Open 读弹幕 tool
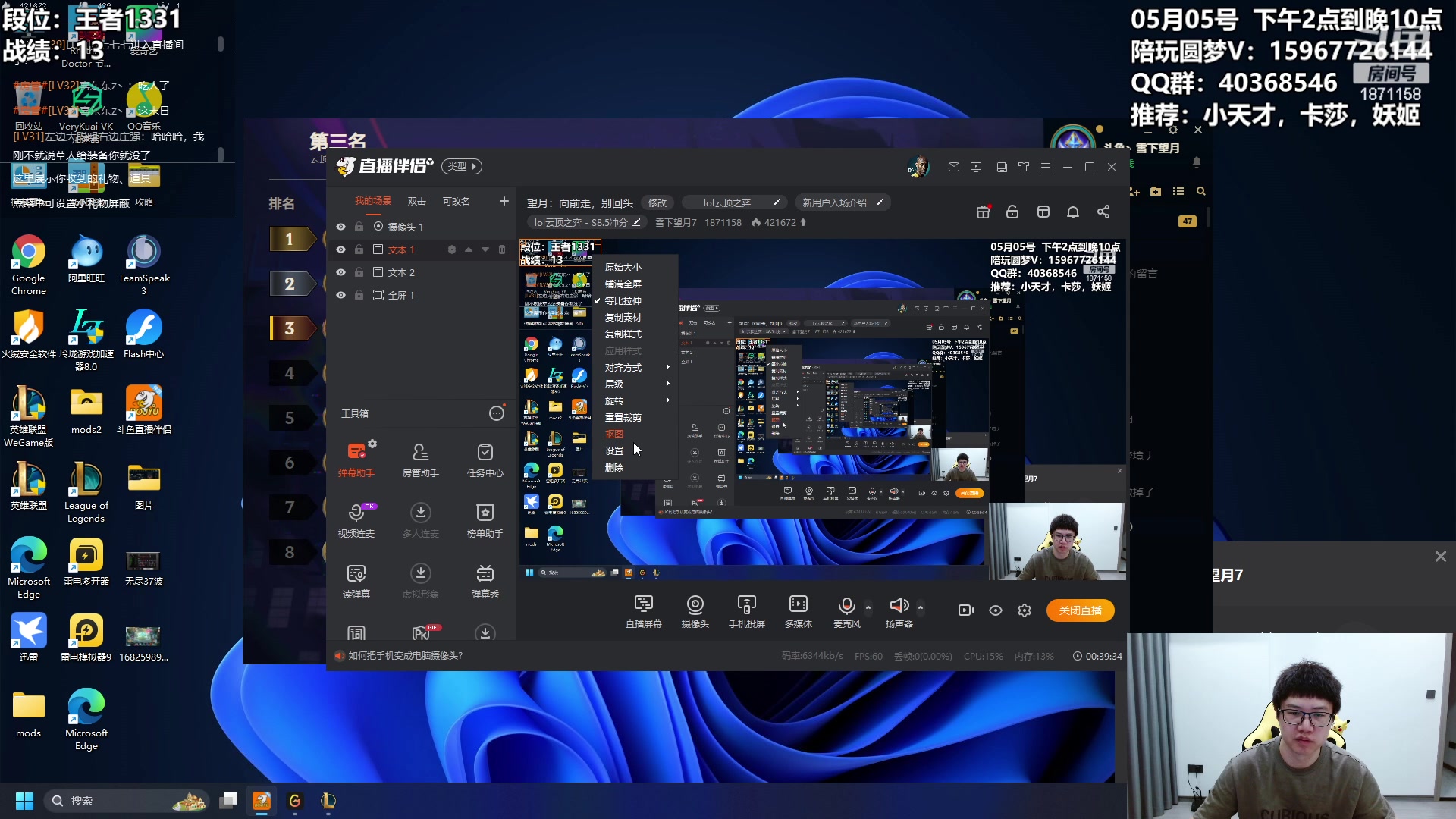This screenshot has width=1456, height=819. click(x=356, y=581)
